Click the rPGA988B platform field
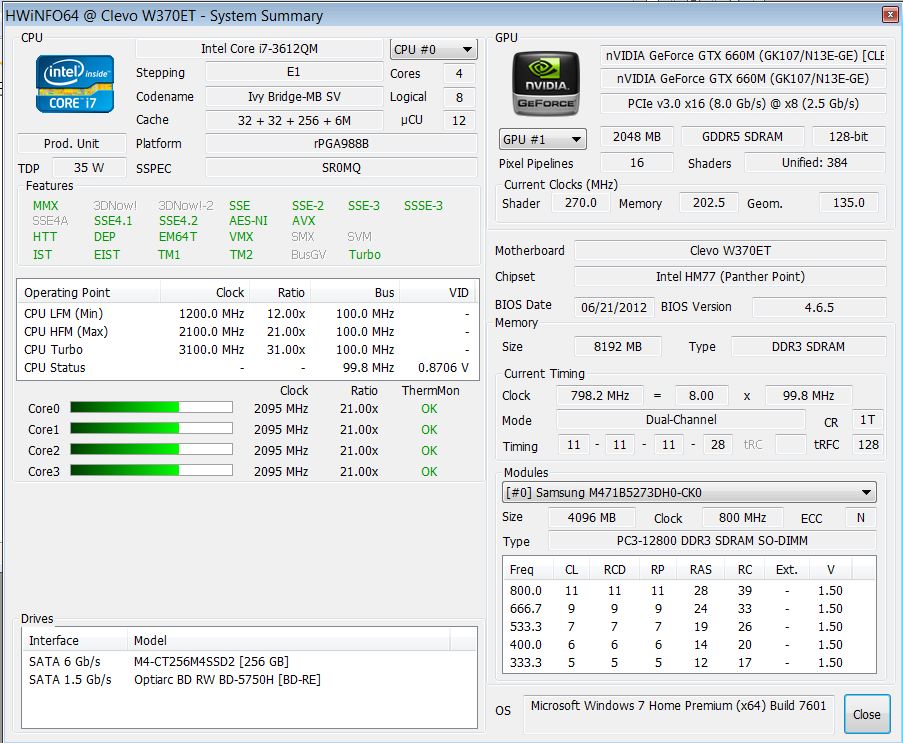Image resolution: width=903 pixels, height=743 pixels. pos(342,143)
